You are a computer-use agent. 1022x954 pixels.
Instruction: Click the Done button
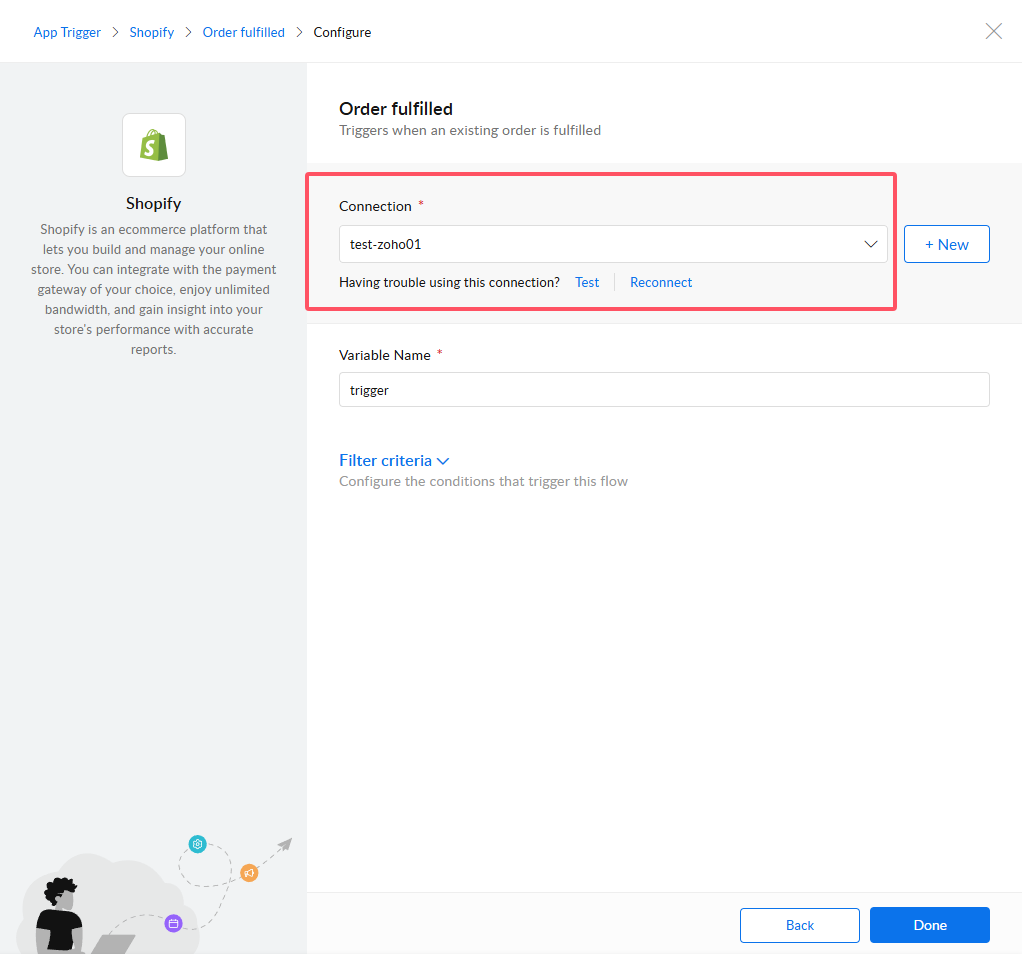pos(930,925)
